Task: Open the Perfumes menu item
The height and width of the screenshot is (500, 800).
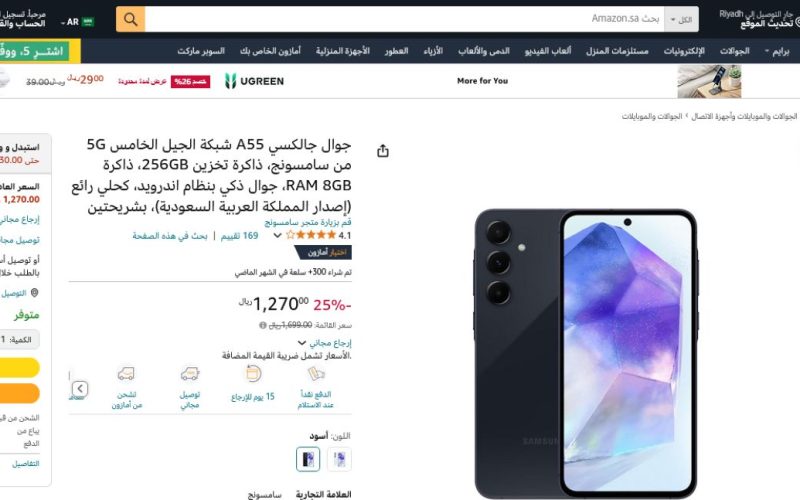Action: (x=396, y=51)
